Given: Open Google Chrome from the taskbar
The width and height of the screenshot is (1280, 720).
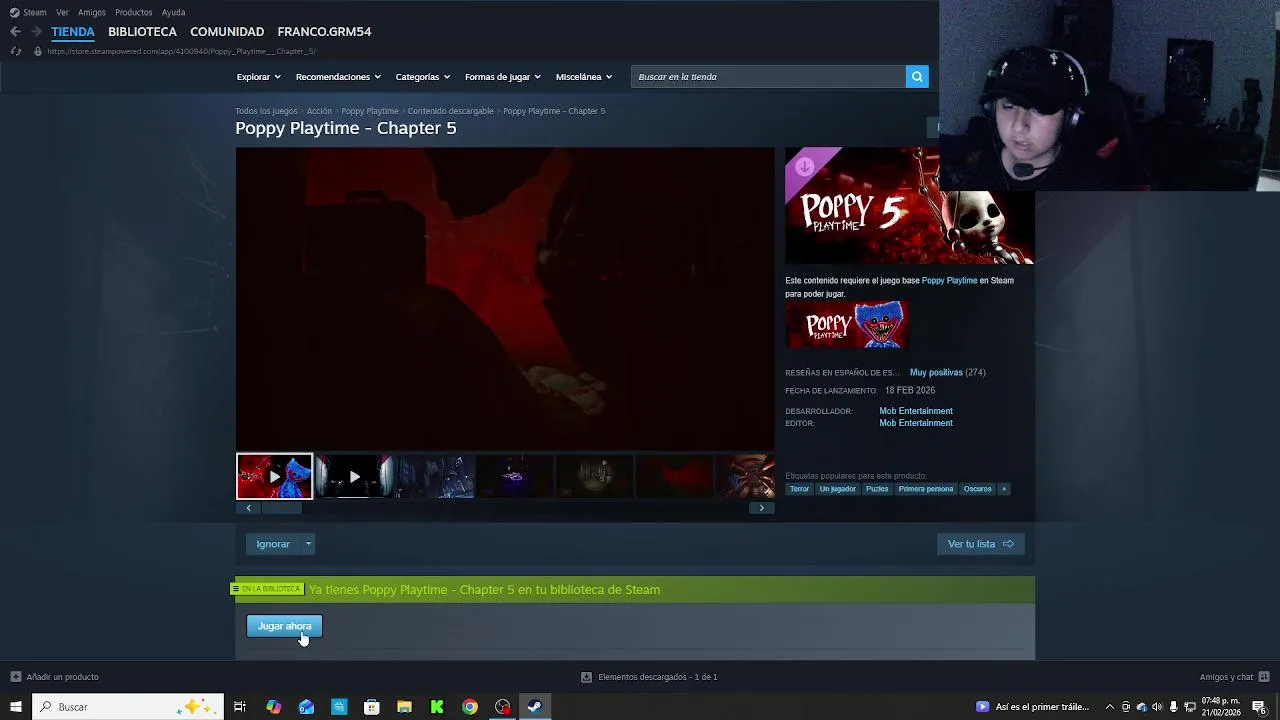Looking at the screenshot, I should click(x=469, y=707).
